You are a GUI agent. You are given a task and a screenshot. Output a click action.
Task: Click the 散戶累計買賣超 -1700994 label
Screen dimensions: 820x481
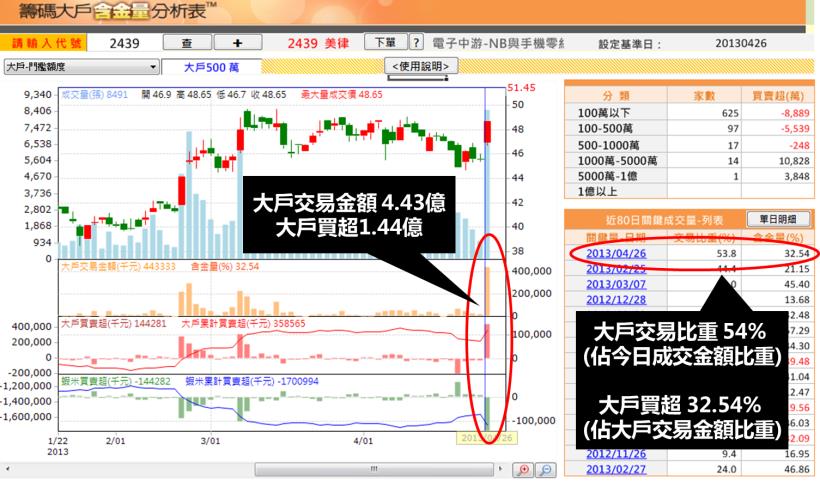[x=252, y=382]
